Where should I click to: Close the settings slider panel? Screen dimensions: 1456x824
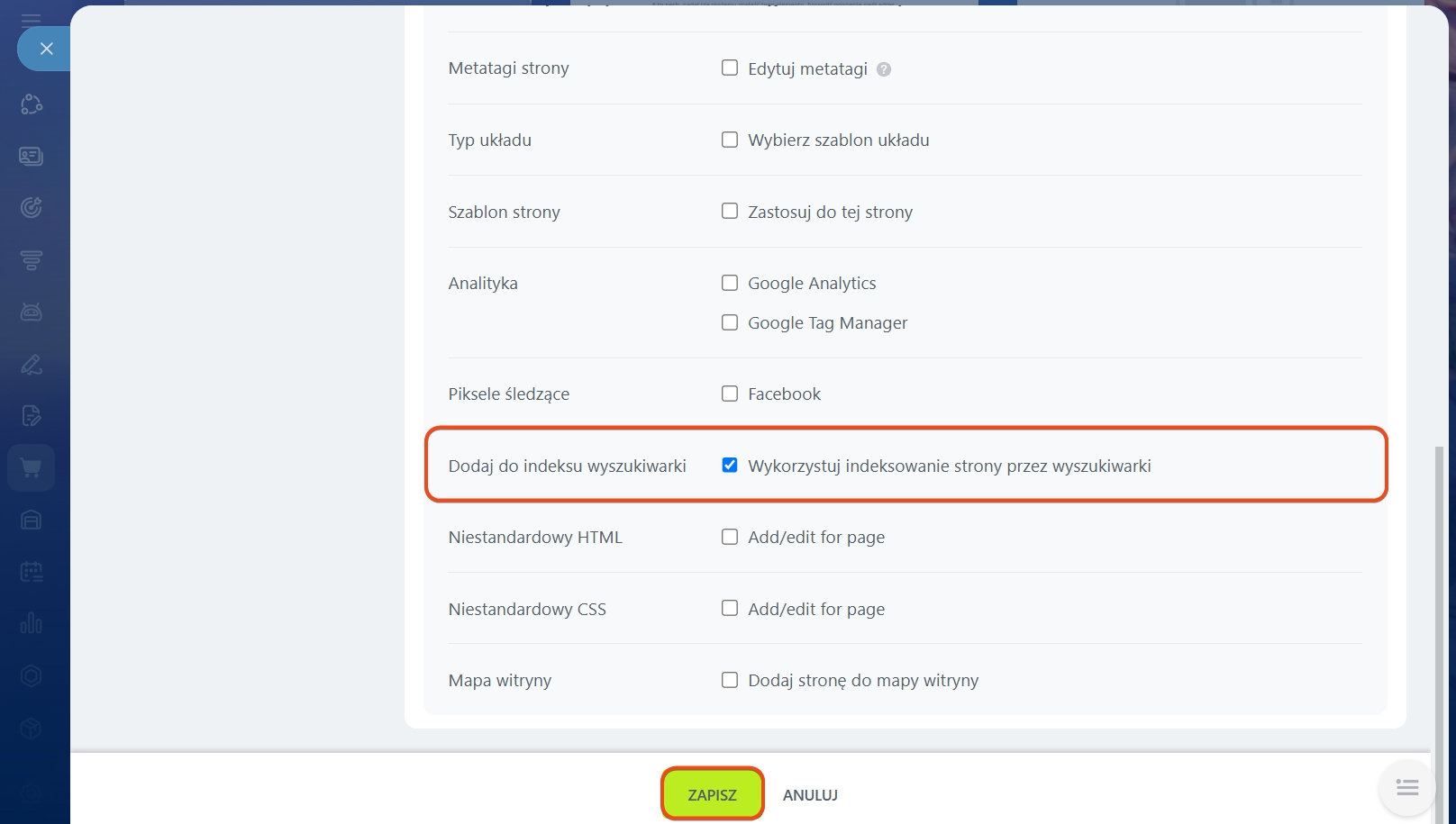(x=46, y=49)
